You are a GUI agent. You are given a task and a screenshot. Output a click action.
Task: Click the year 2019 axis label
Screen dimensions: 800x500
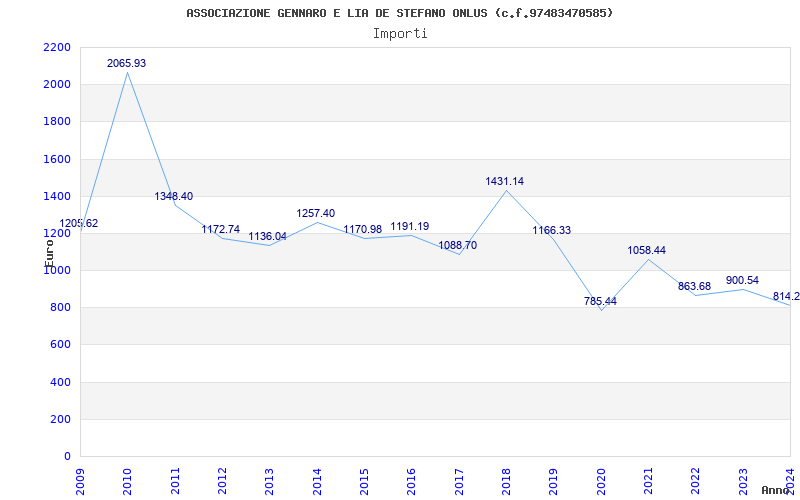554,481
